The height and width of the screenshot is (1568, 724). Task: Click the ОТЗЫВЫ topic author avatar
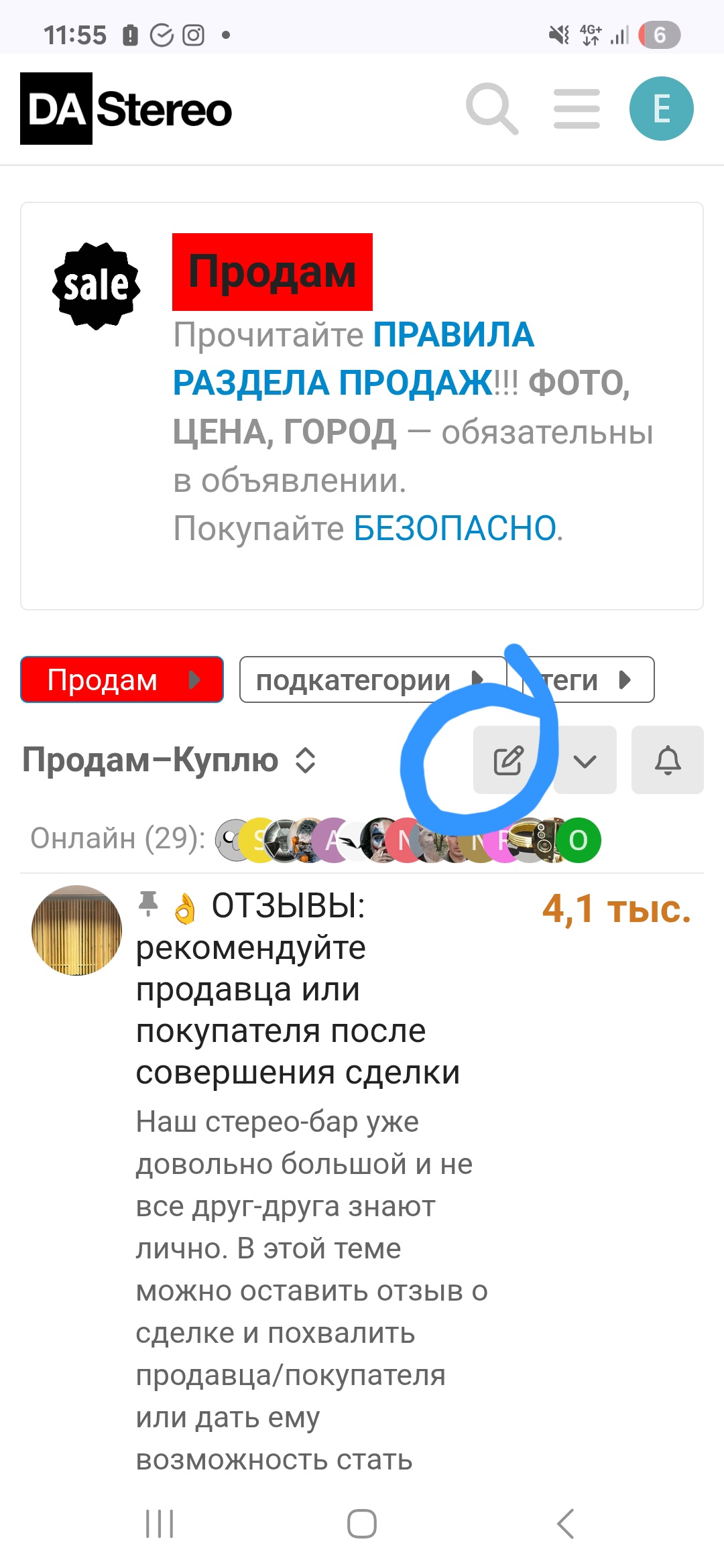77,930
